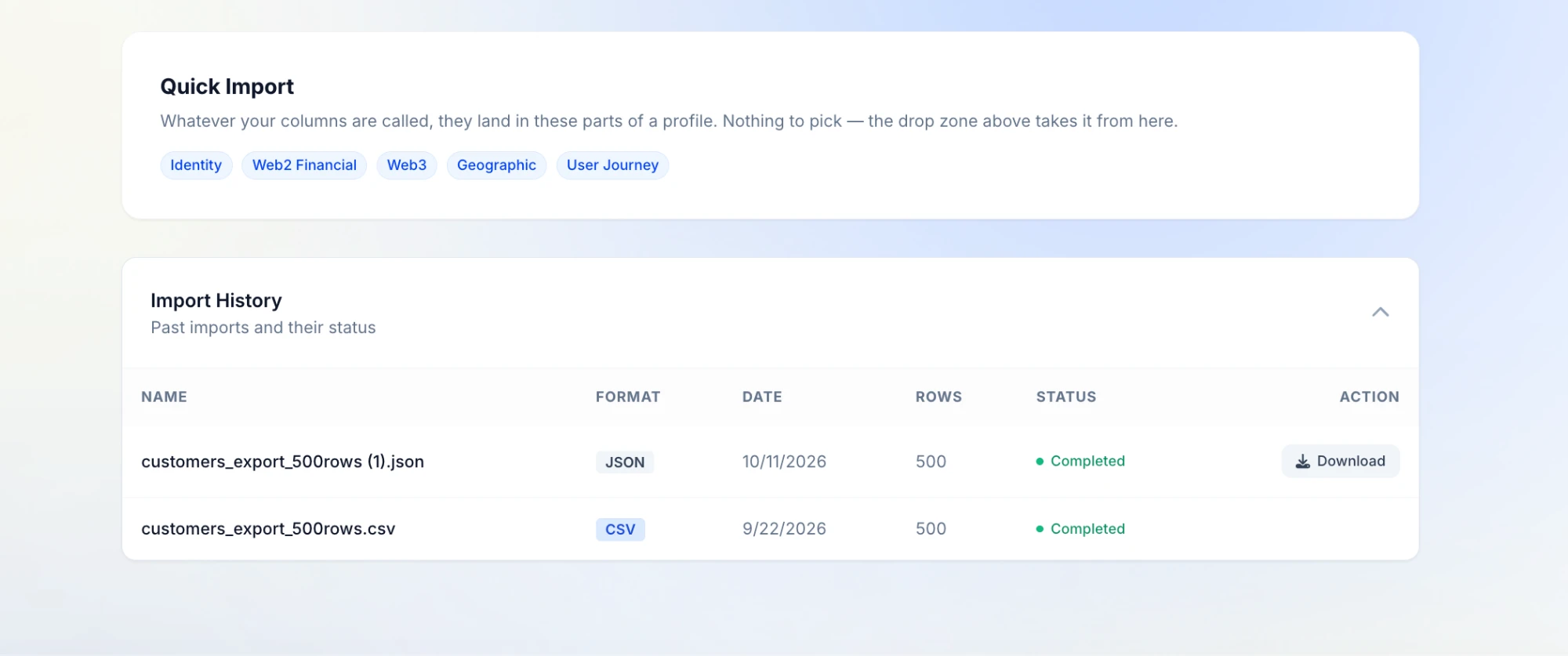Select the Identity tag
The height and width of the screenshot is (656, 1568).
(x=196, y=165)
